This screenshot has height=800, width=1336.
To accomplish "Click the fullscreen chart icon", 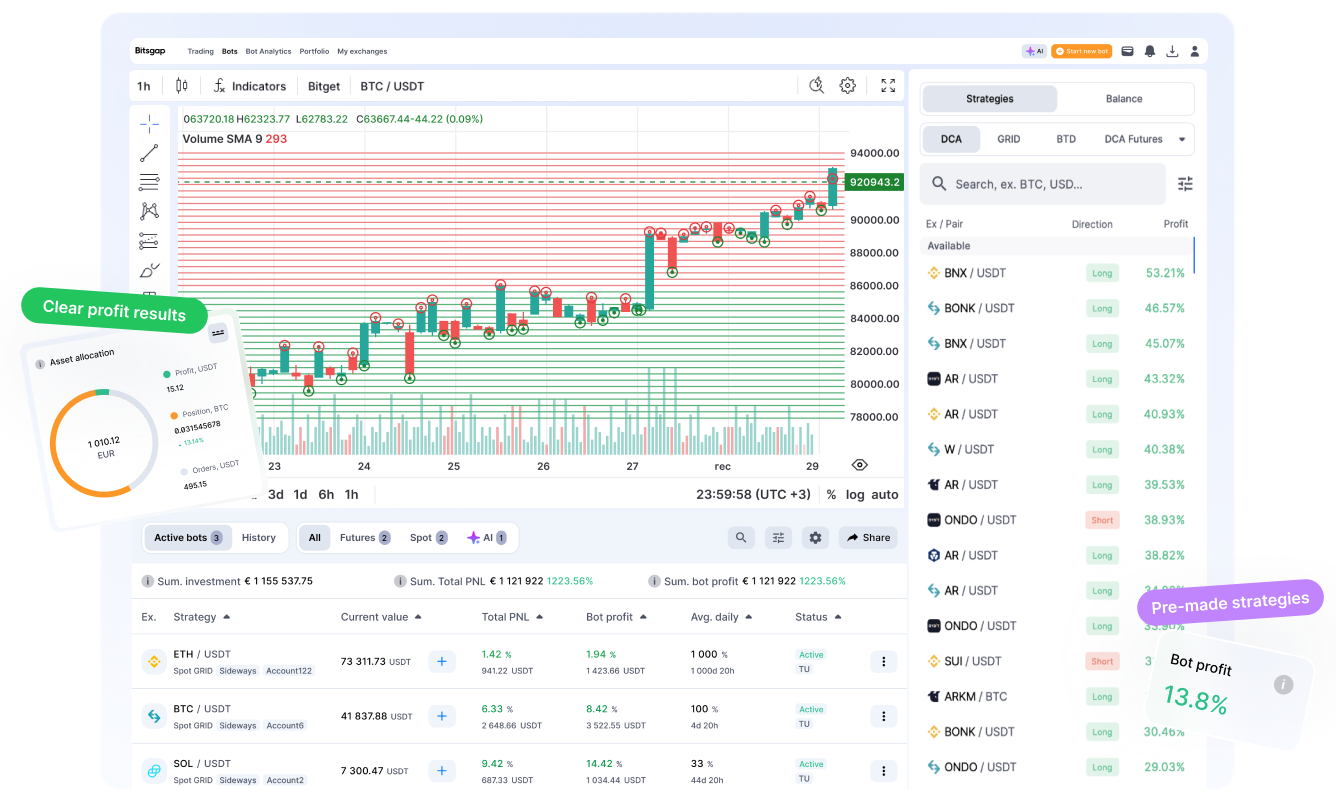I will [x=887, y=86].
